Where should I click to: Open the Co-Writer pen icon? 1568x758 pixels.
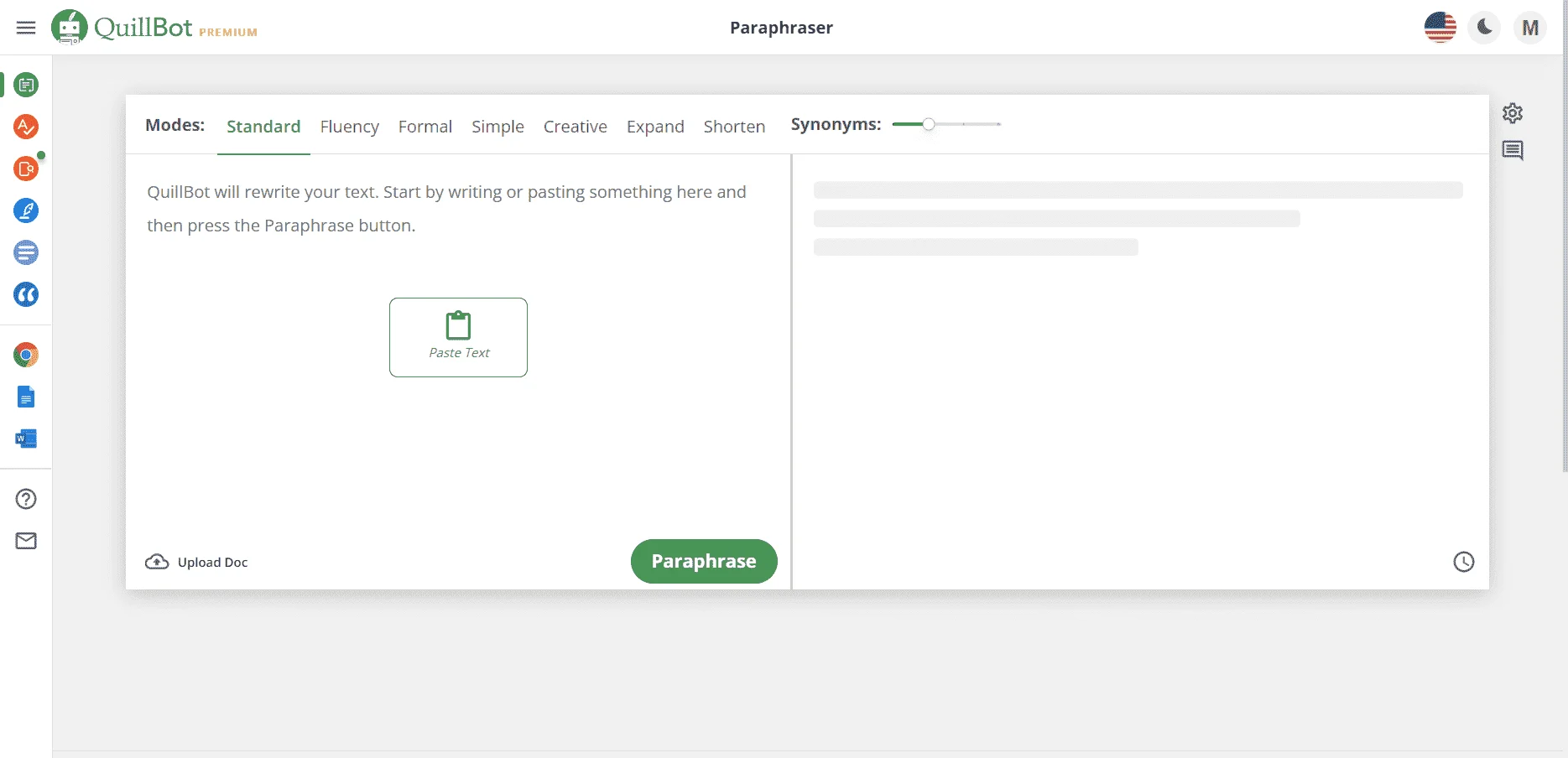point(26,210)
